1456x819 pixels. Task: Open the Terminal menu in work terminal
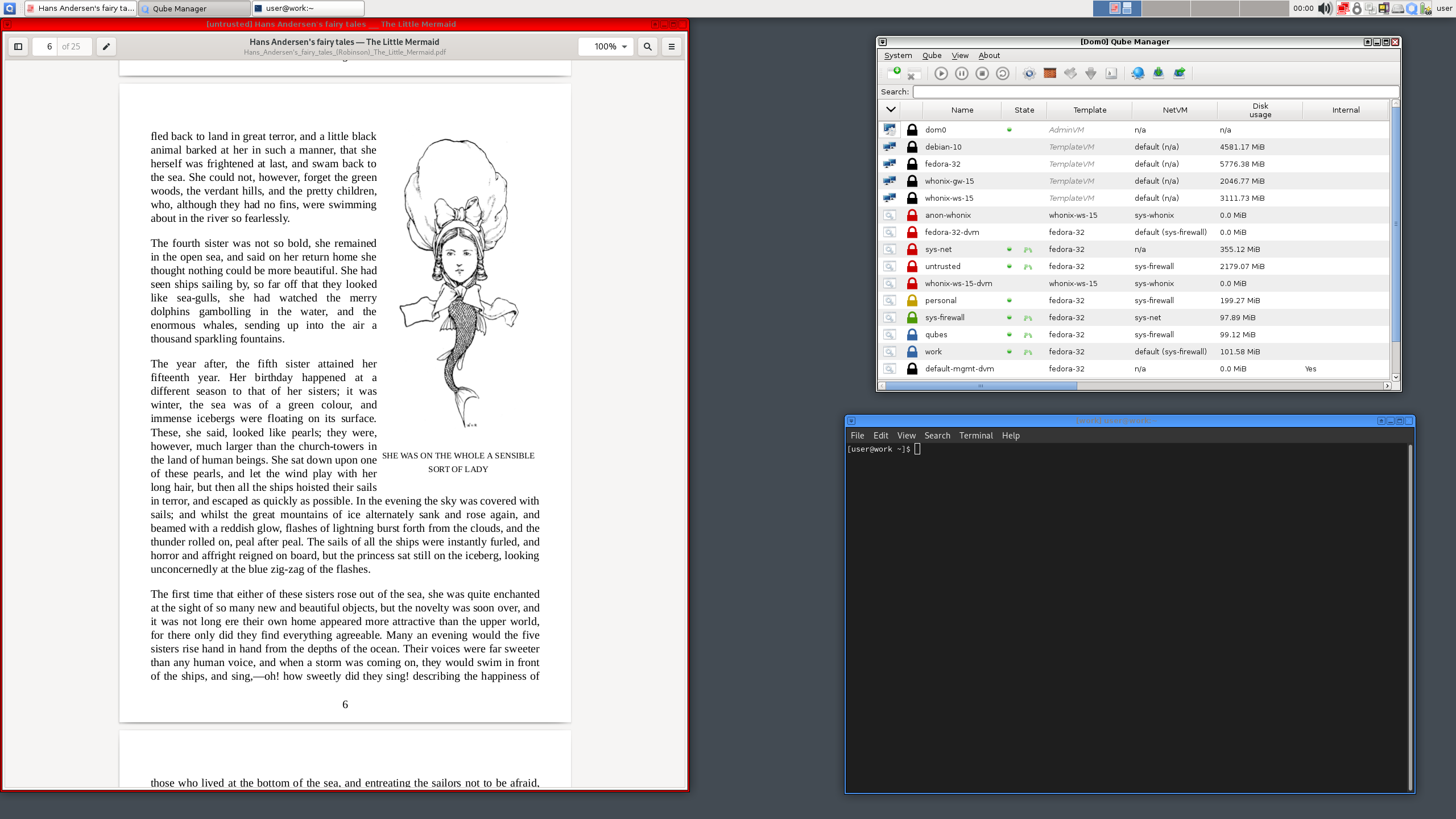click(x=976, y=435)
